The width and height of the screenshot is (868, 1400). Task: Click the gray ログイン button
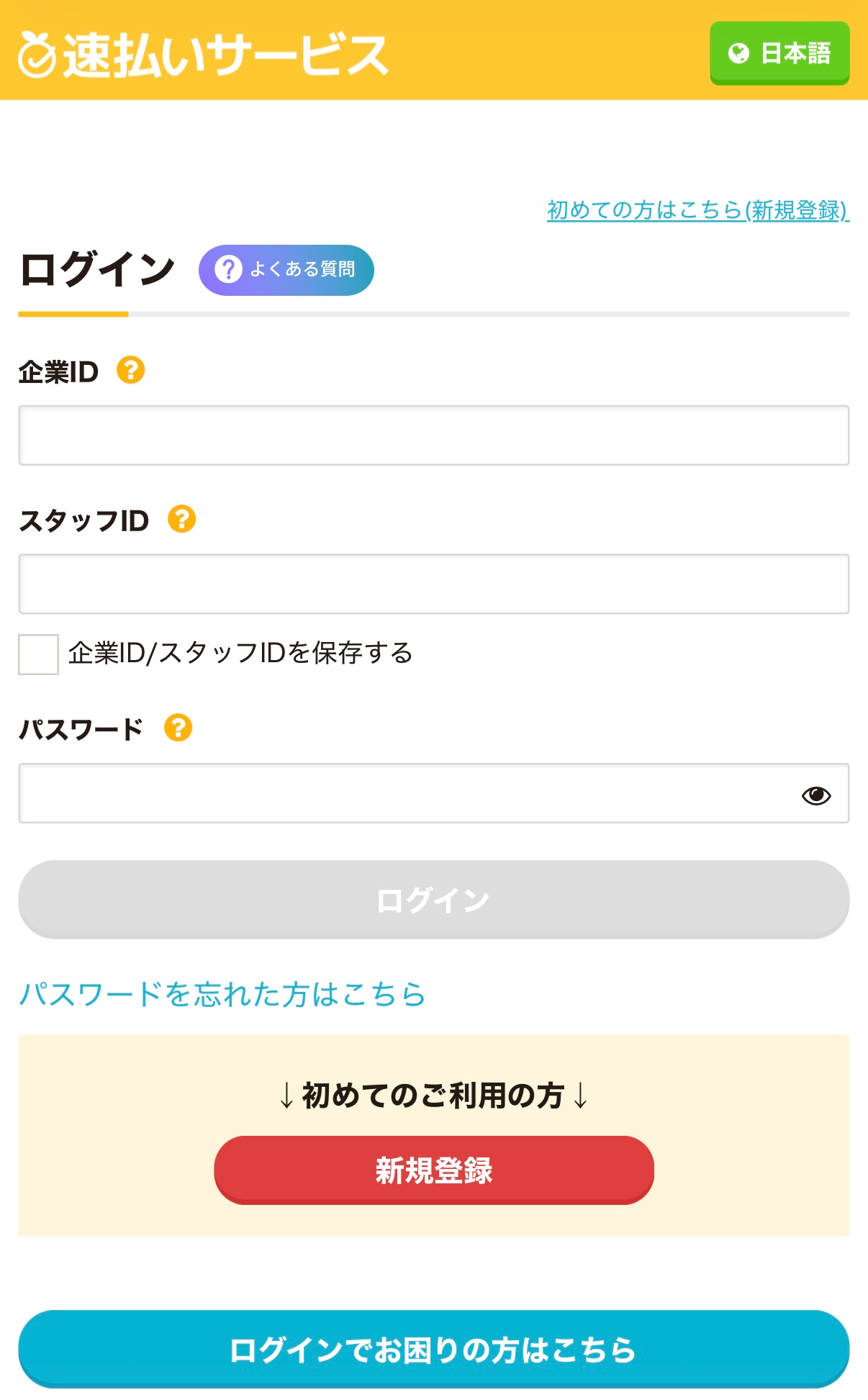pos(434,900)
